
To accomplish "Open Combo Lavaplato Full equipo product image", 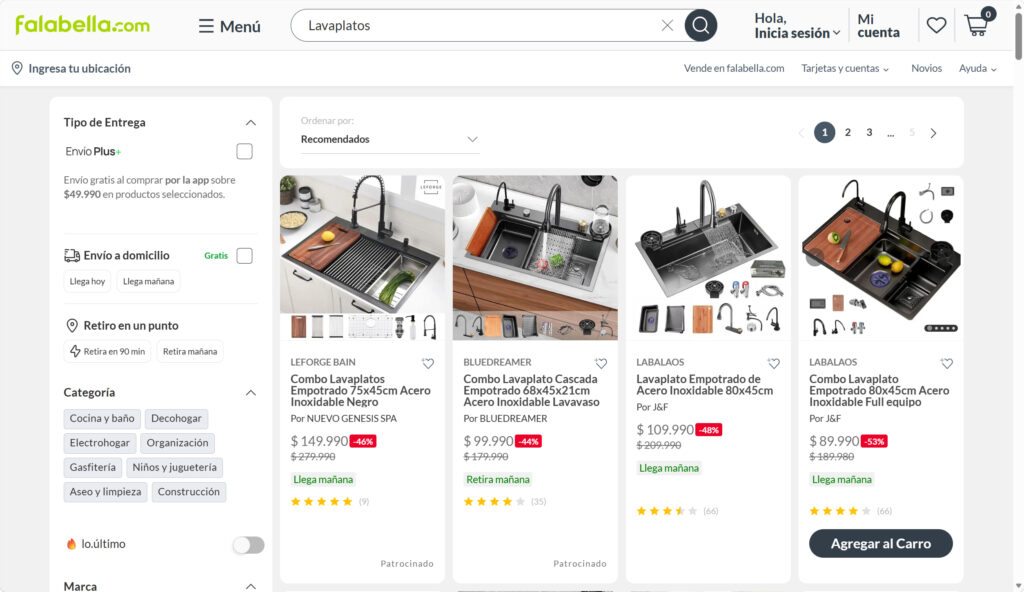I will click(880, 257).
